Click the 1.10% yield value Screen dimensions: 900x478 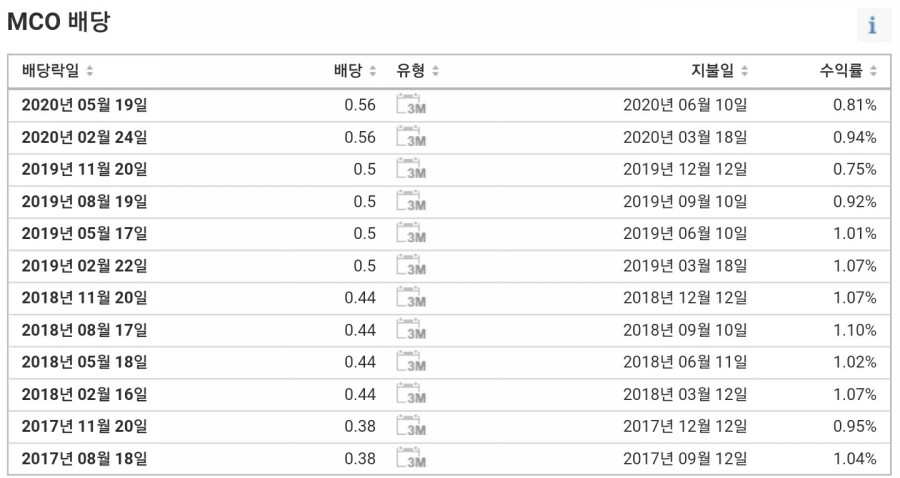855,330
